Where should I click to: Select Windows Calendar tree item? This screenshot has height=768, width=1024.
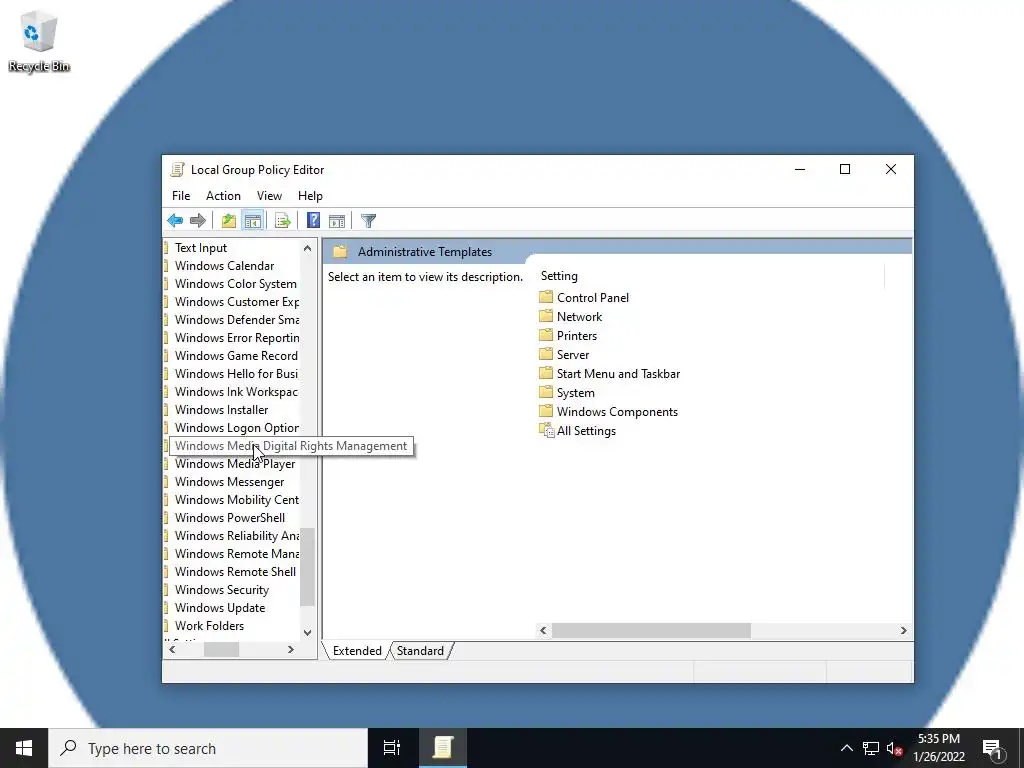click(224, 266)
